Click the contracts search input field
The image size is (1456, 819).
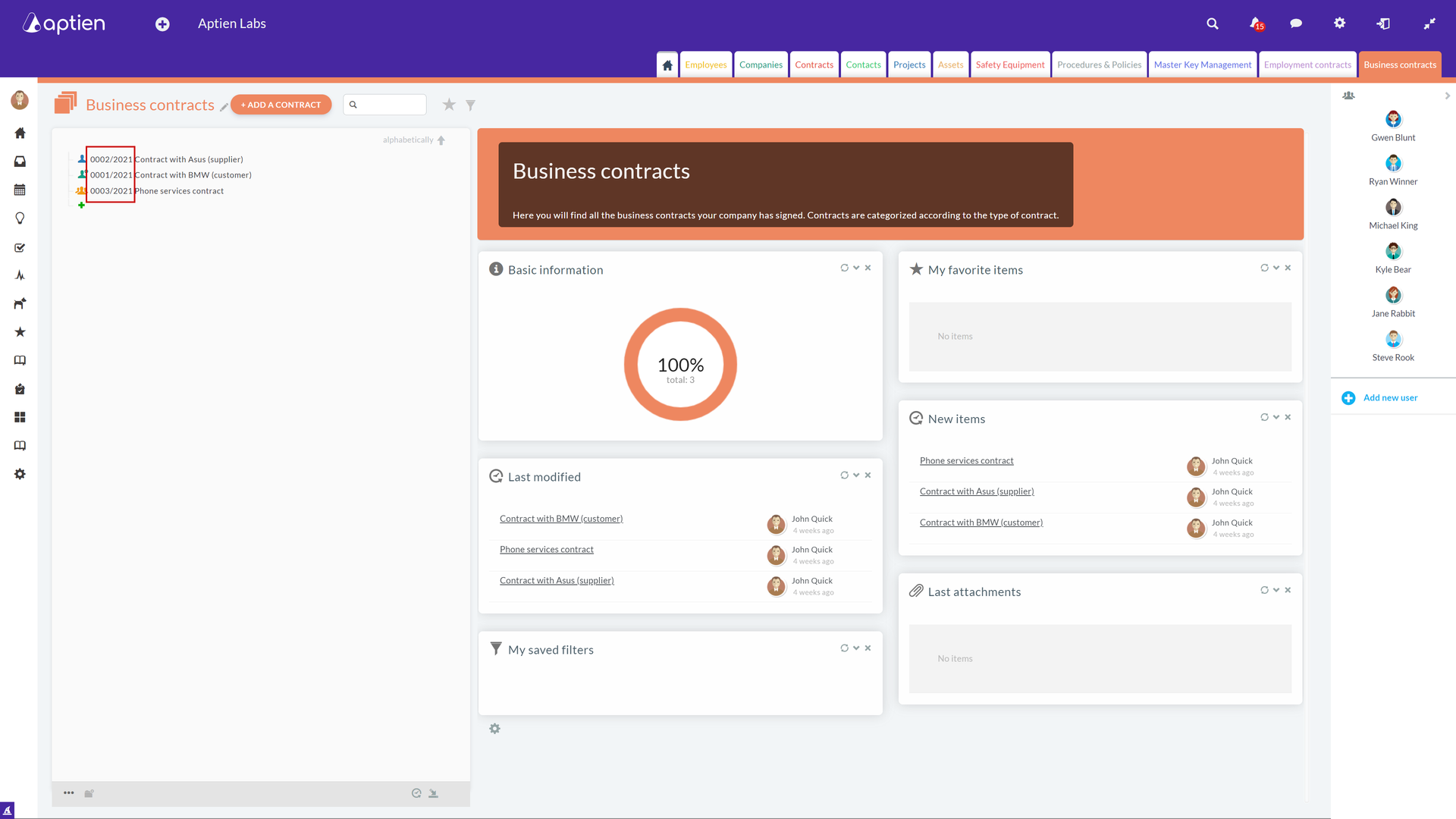coord(390,105)
